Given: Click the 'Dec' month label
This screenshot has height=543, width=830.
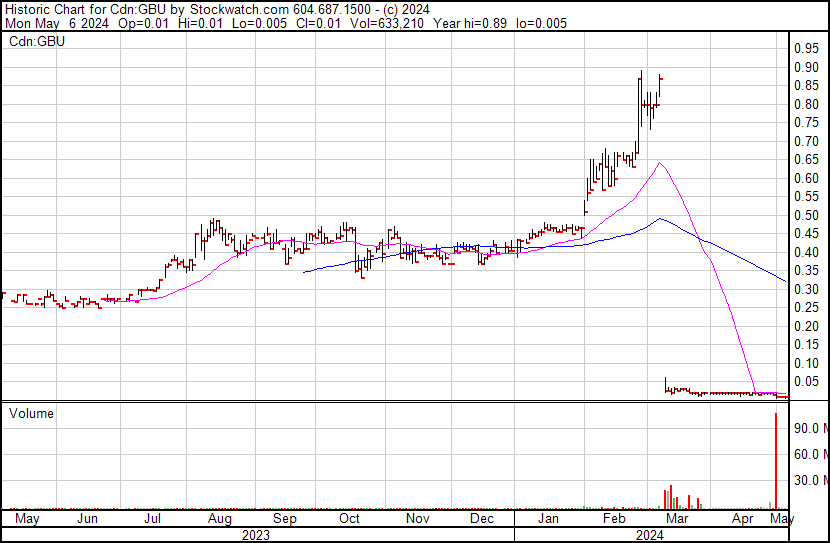Looking at the screenshot, I should (482, 519).
